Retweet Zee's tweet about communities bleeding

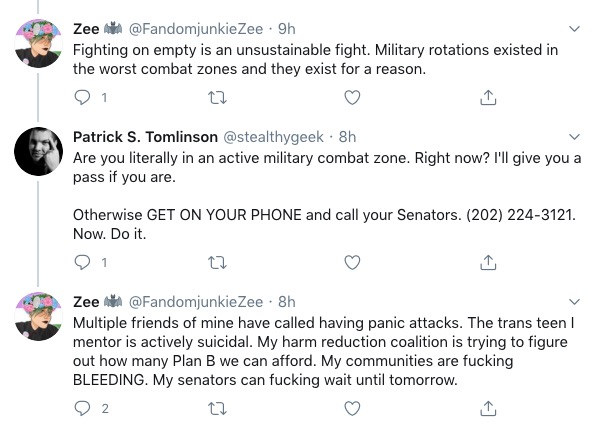tap(218, 409)
